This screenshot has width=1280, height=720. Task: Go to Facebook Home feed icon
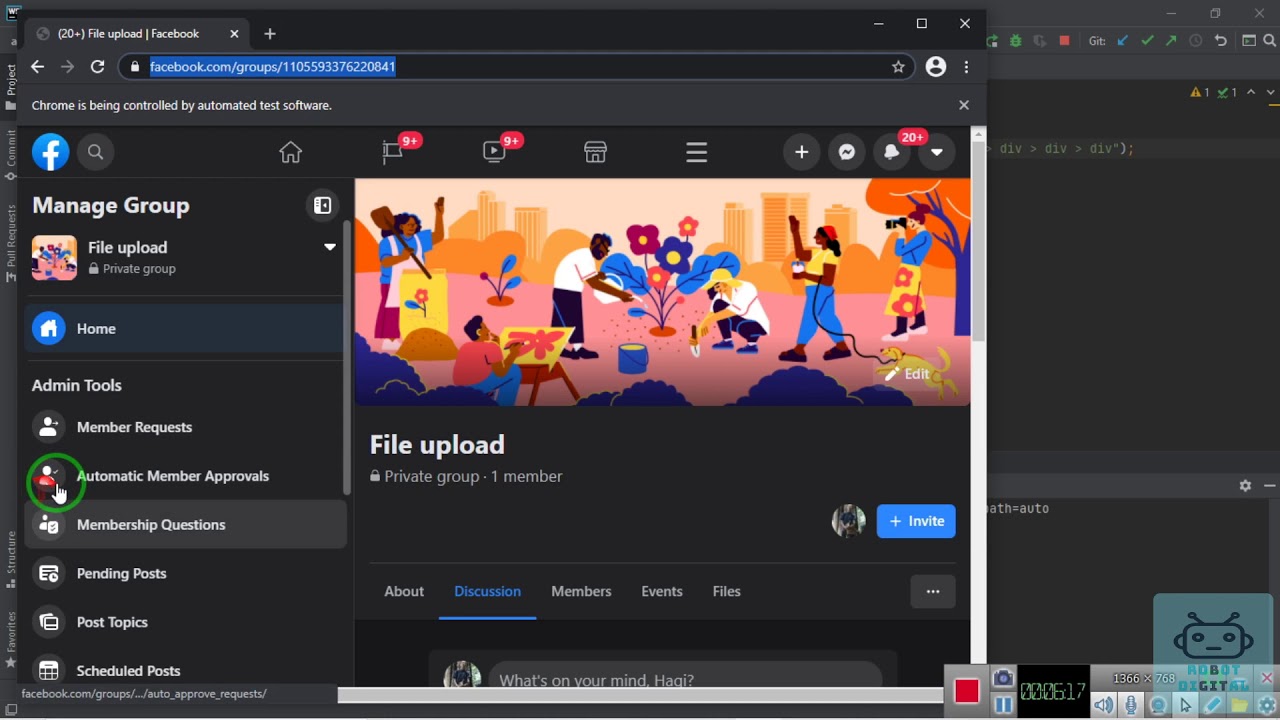(290, 152)
